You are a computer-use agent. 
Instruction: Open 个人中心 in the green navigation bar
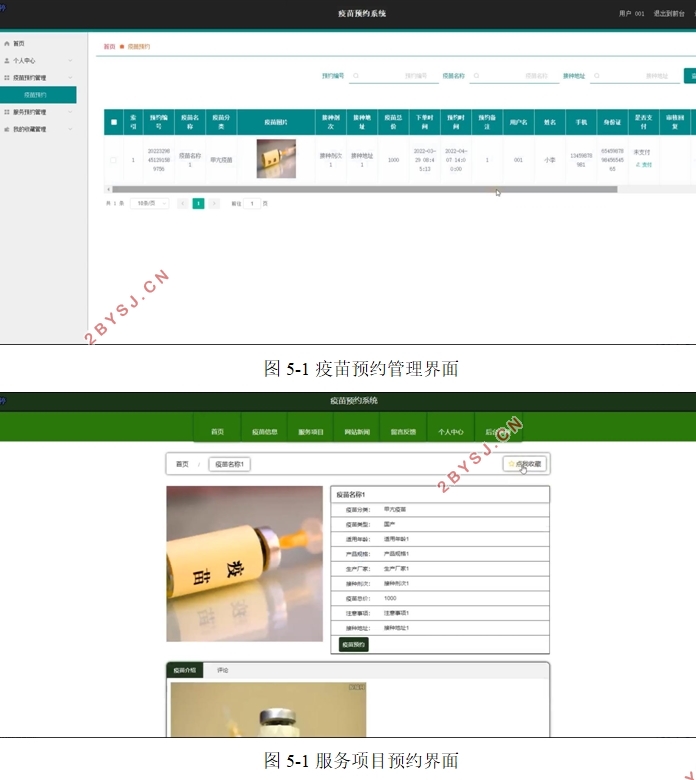[x=450, y=432]
